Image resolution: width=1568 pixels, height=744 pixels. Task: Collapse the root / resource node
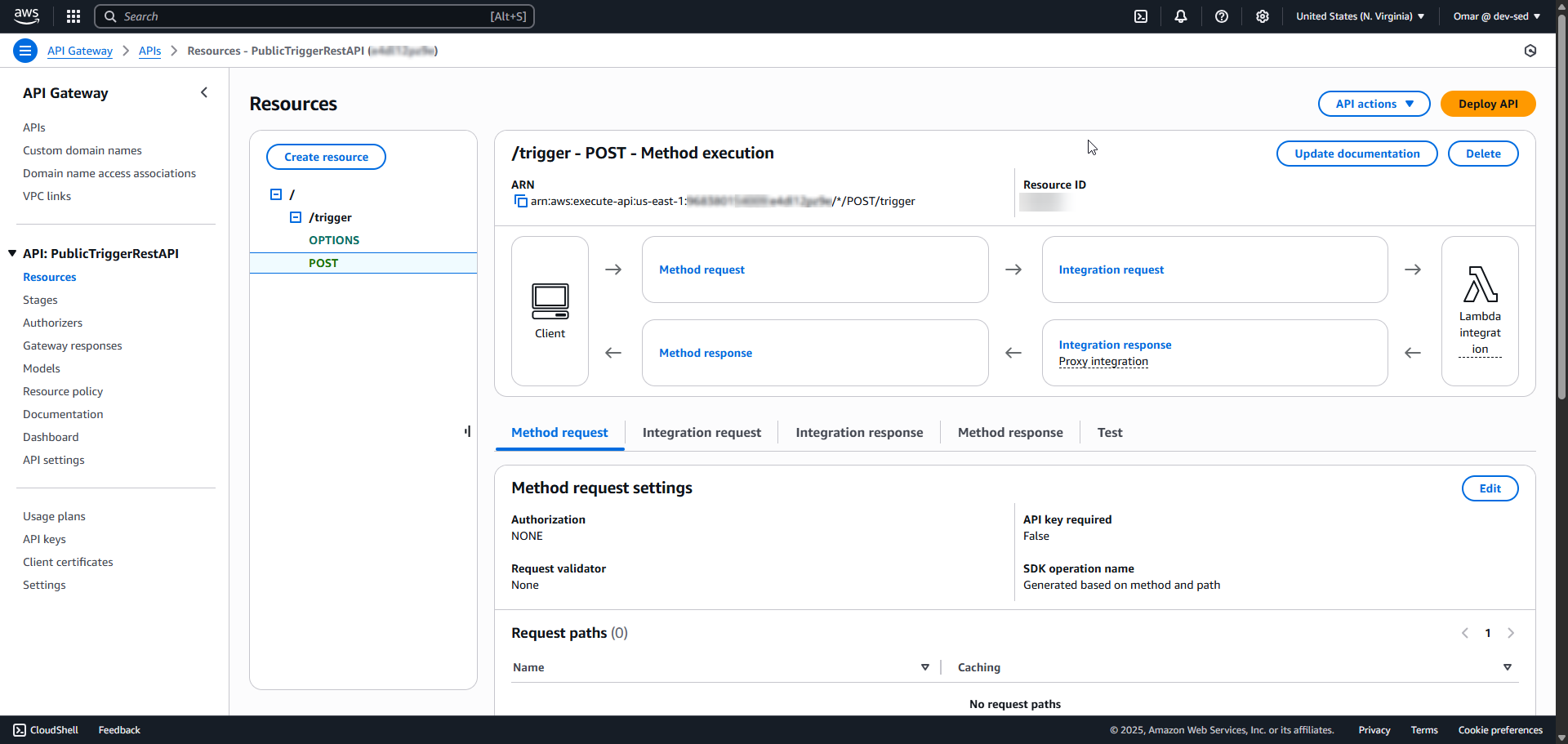pyautogui.click(x=276, y=194)
